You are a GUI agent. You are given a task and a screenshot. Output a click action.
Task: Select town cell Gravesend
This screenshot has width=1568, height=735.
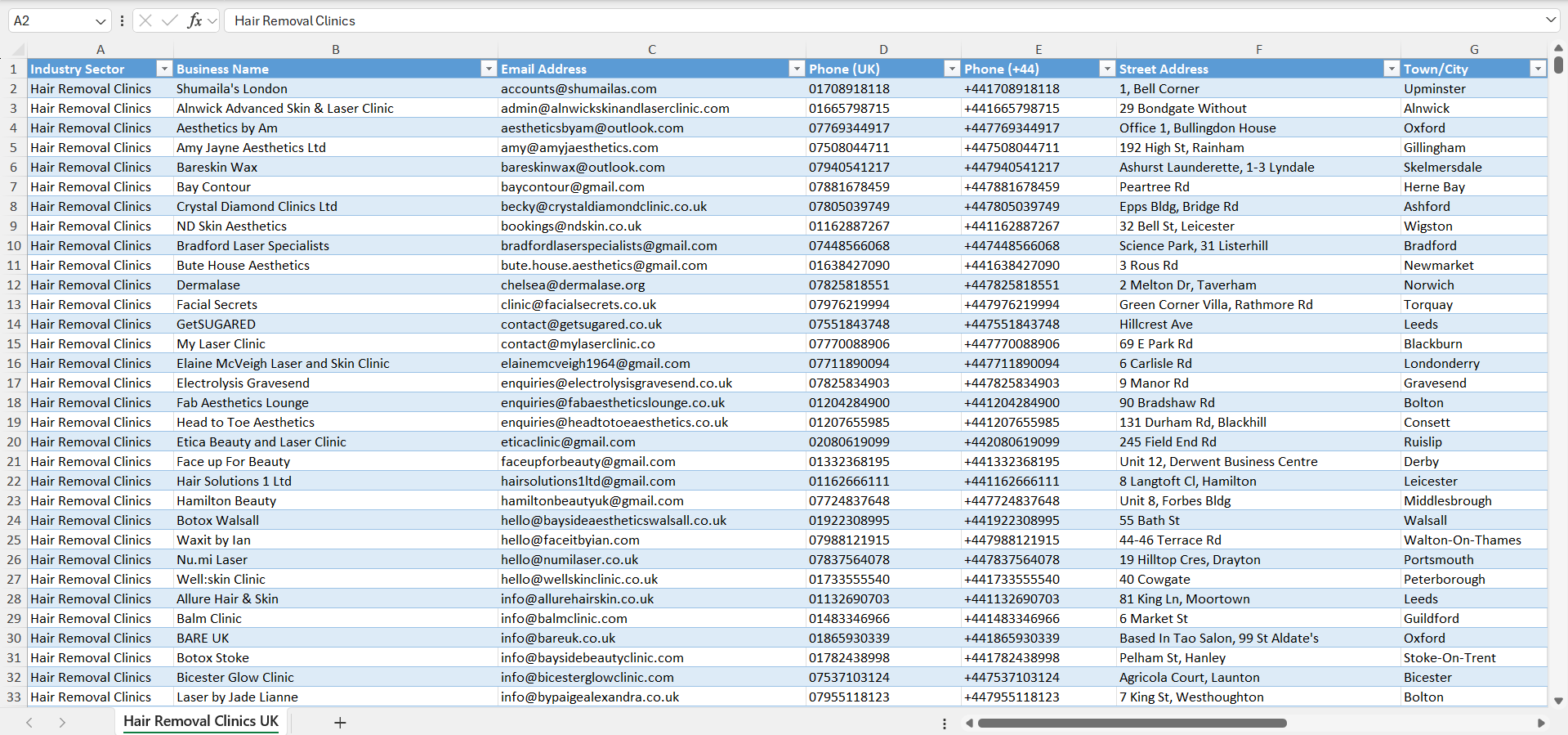1474,383
